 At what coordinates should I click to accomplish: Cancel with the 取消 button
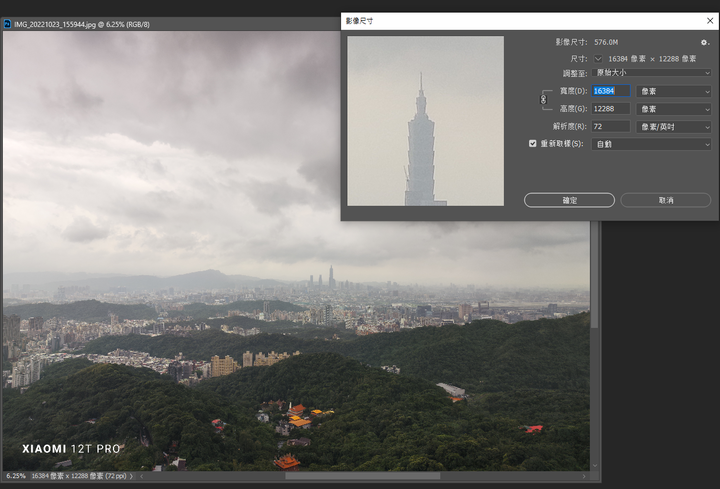coord(666,200)
